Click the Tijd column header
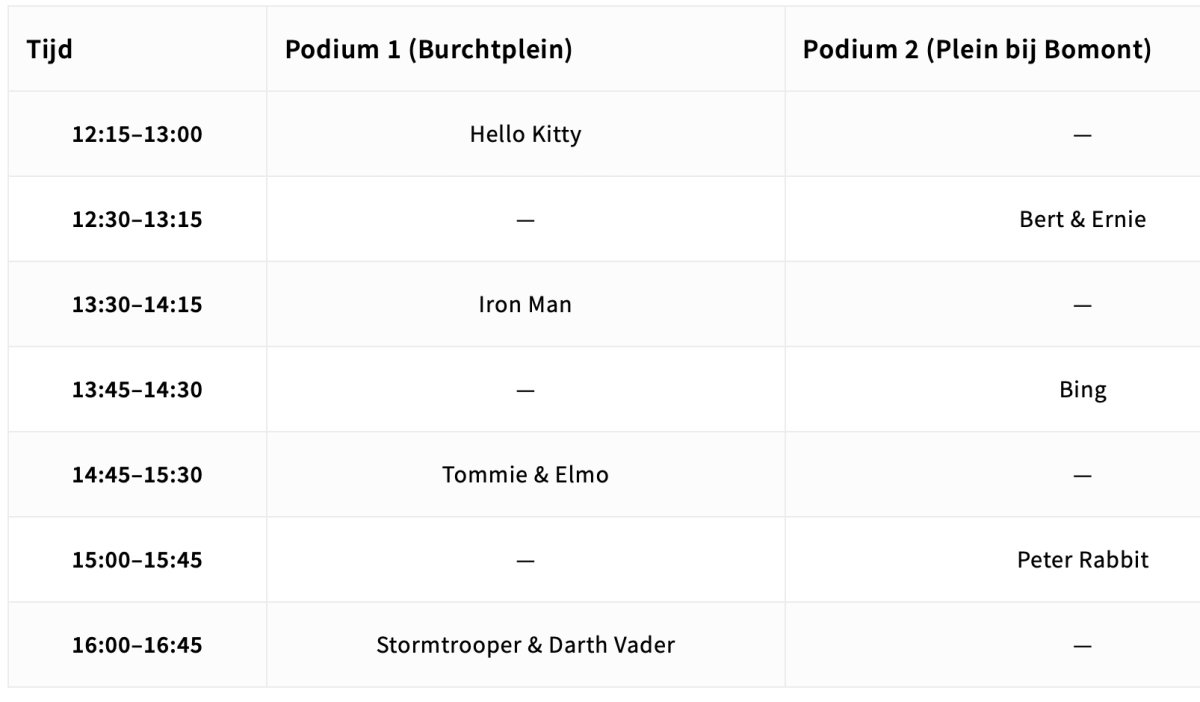1200x702 pixels. coord(50,50)
